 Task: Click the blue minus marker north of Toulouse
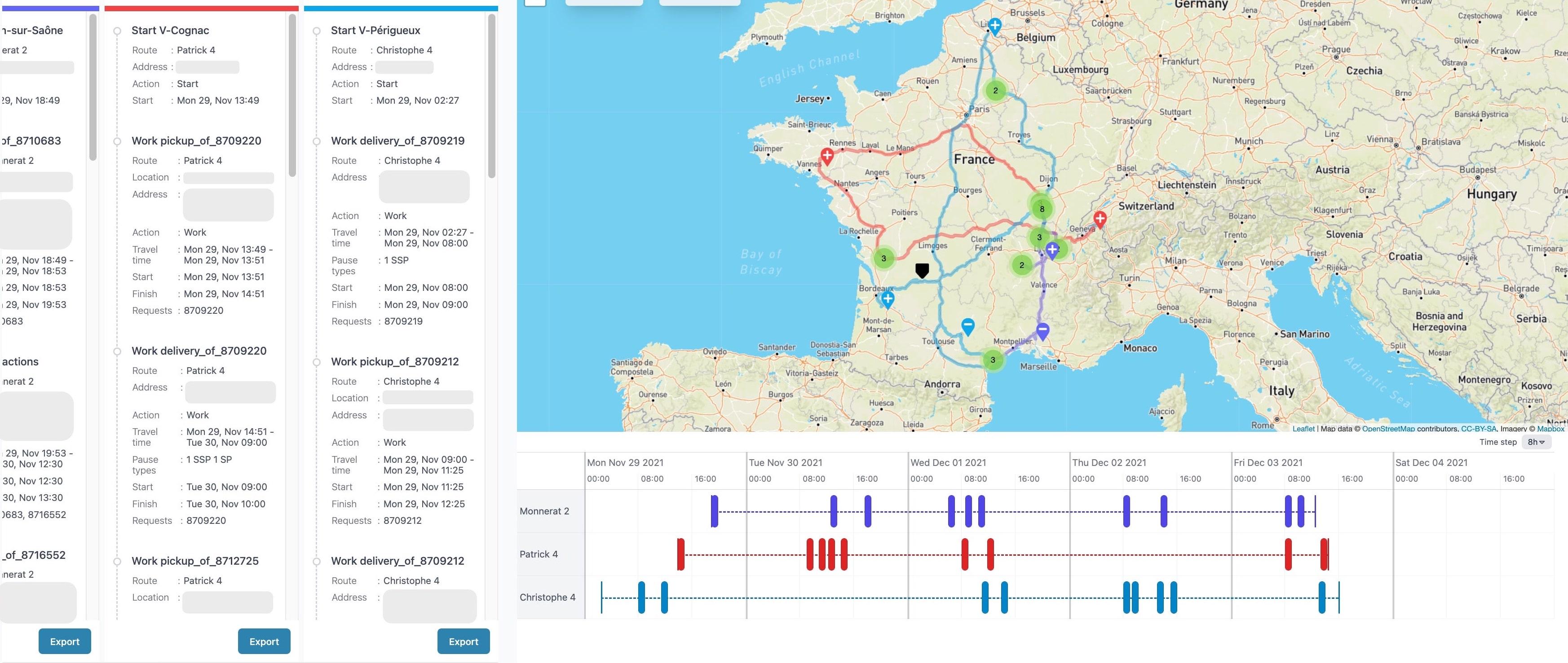pyautogui.click(x=968, y=327)
